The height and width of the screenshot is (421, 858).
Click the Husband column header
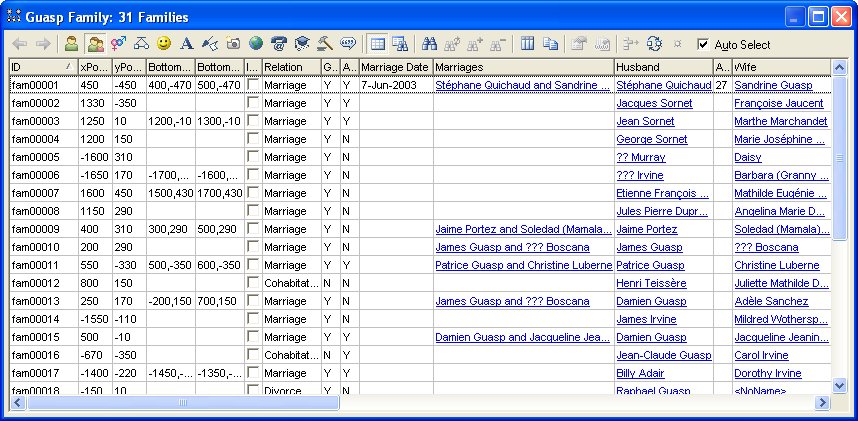pyautogui.click(x=662, y=67)
